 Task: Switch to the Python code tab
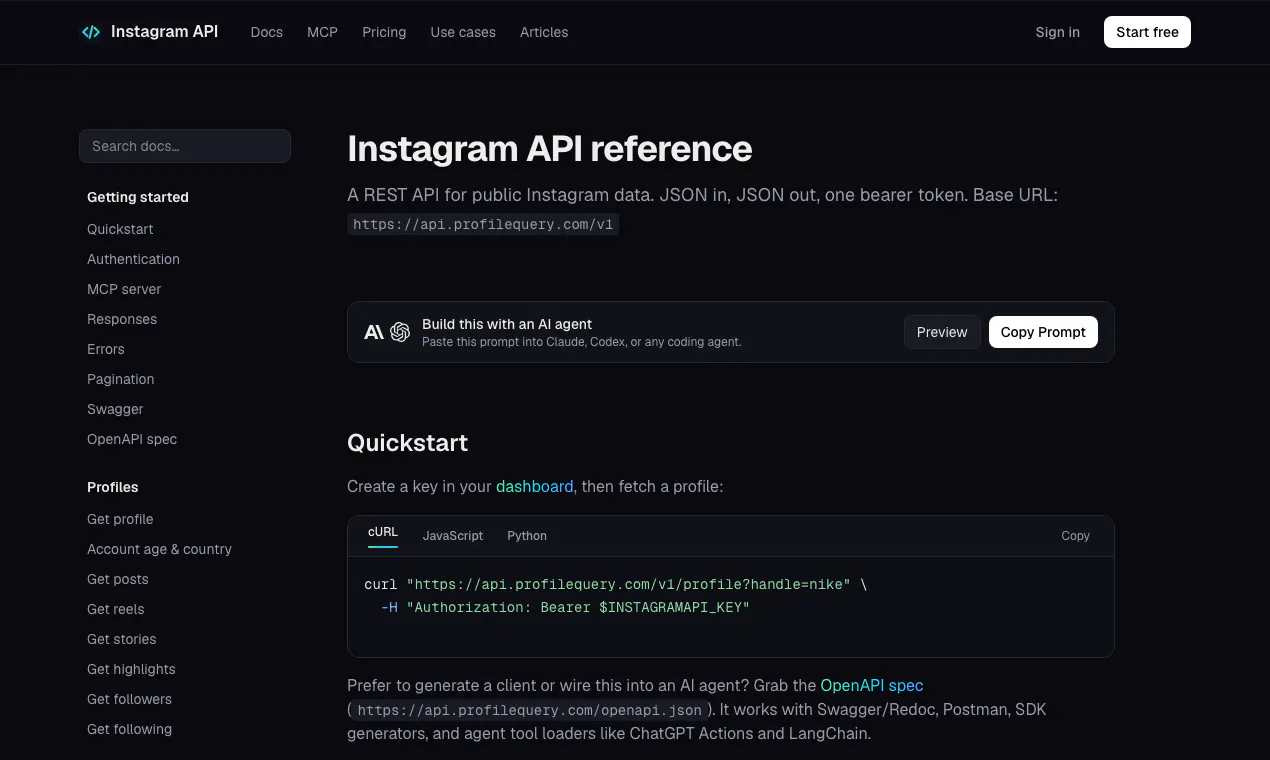pyautogui.click(x=527, y=536)
